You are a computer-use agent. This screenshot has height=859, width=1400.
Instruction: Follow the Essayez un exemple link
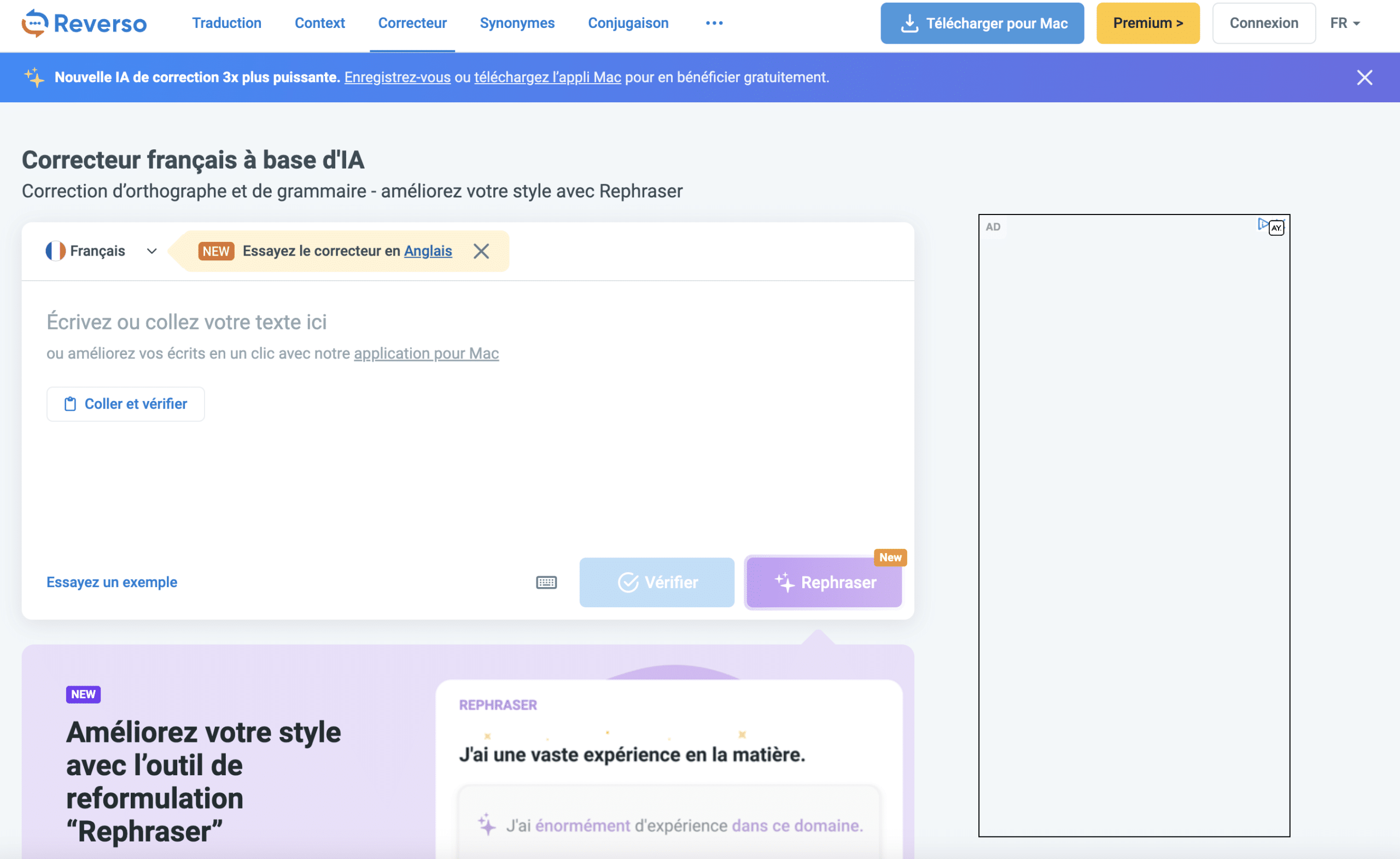(x=112, y=582)
